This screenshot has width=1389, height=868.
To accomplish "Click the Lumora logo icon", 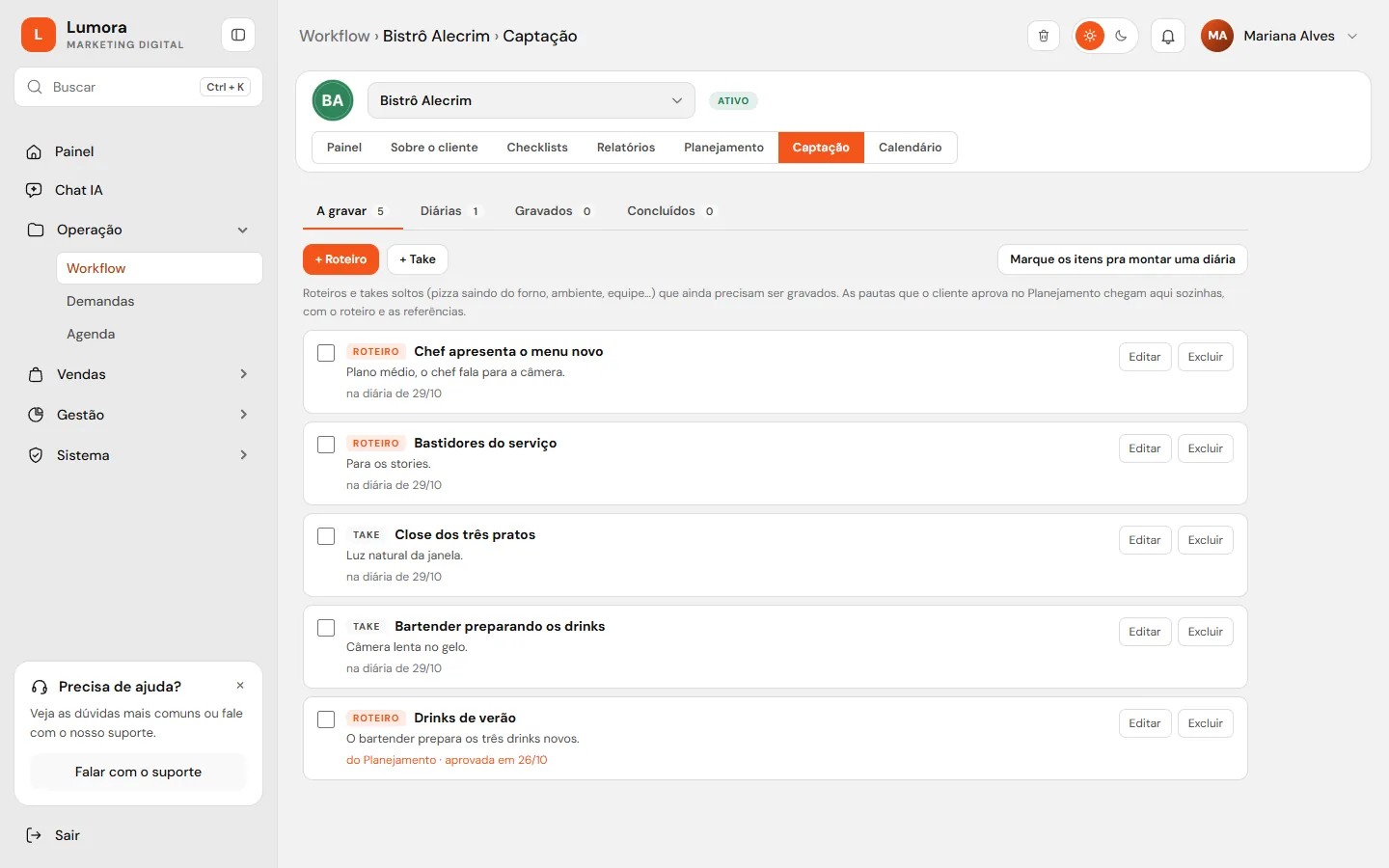I will pyautogui.click(x=39, y=35).
